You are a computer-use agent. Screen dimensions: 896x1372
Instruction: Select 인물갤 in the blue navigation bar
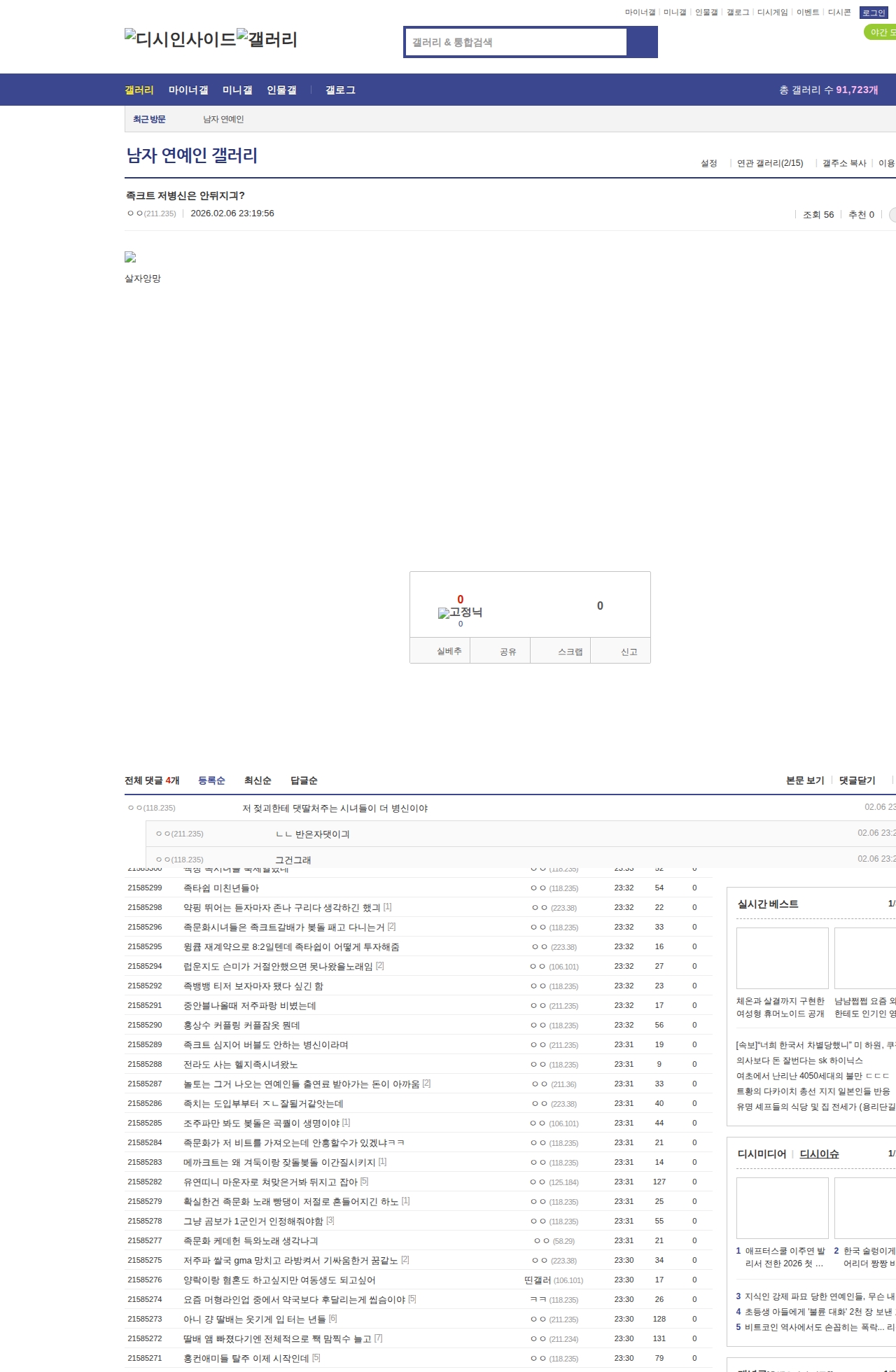click(x=281, y=90)
